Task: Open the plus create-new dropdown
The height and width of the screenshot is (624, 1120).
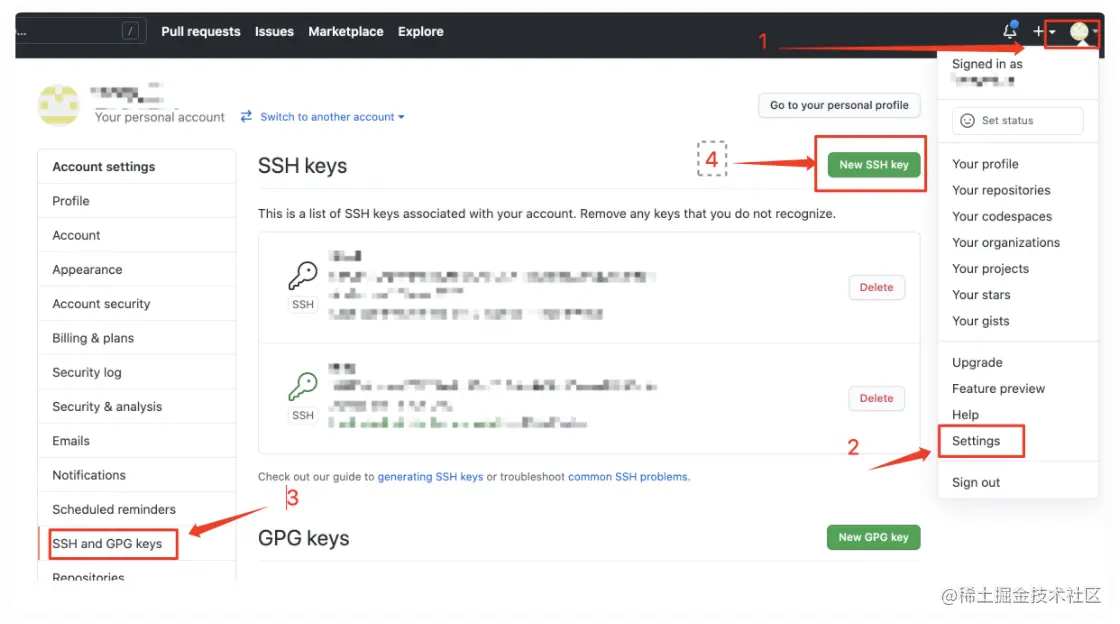Action: [1043, 31]
